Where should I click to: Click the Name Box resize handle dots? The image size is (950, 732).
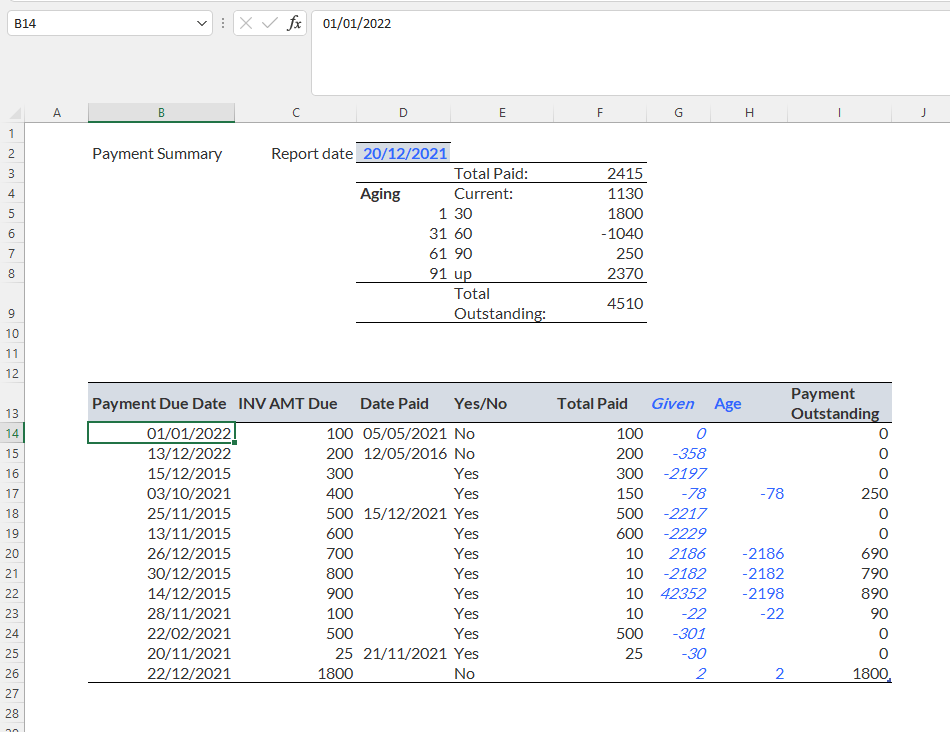point(222,23)
